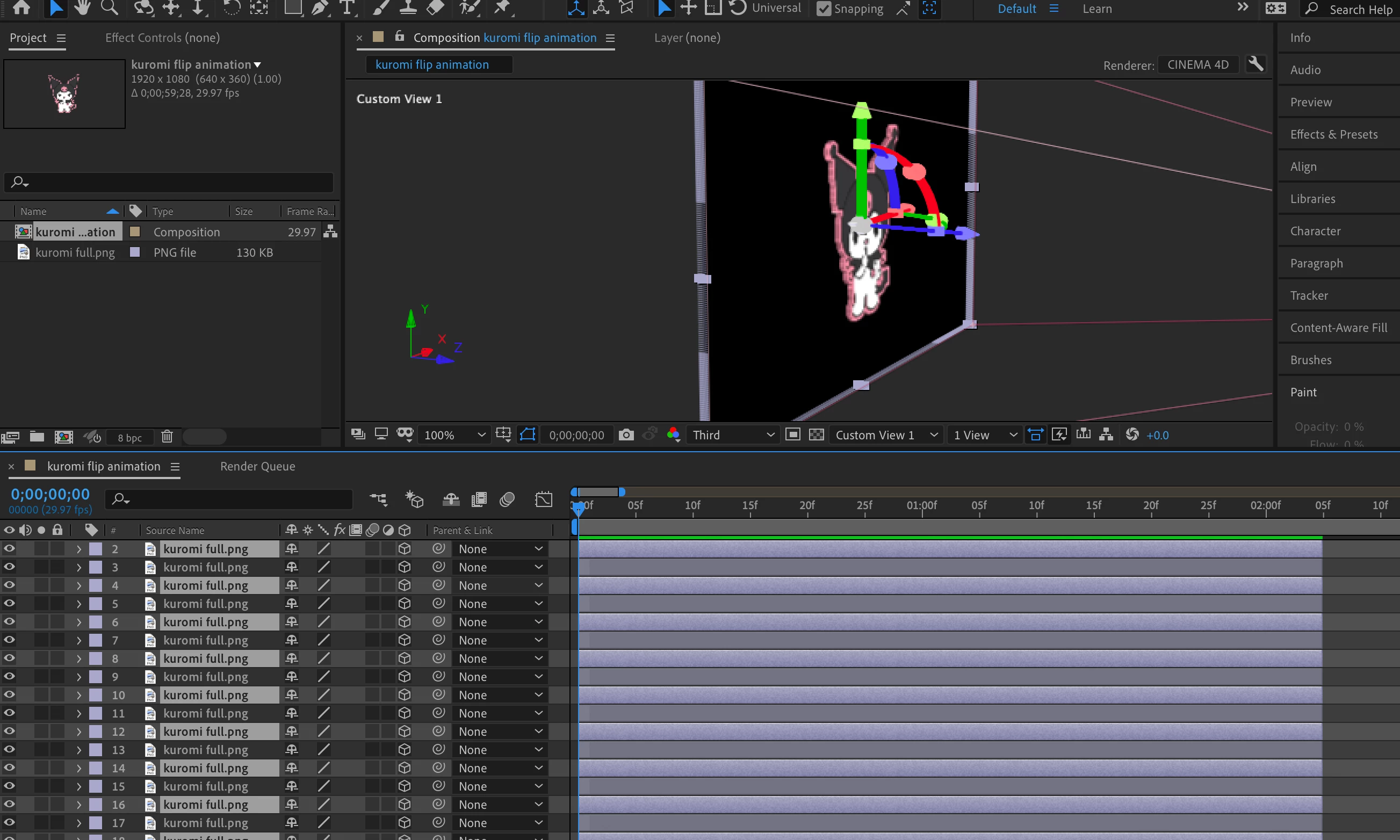Open the magnification 100% dropdown

[454, 435]
